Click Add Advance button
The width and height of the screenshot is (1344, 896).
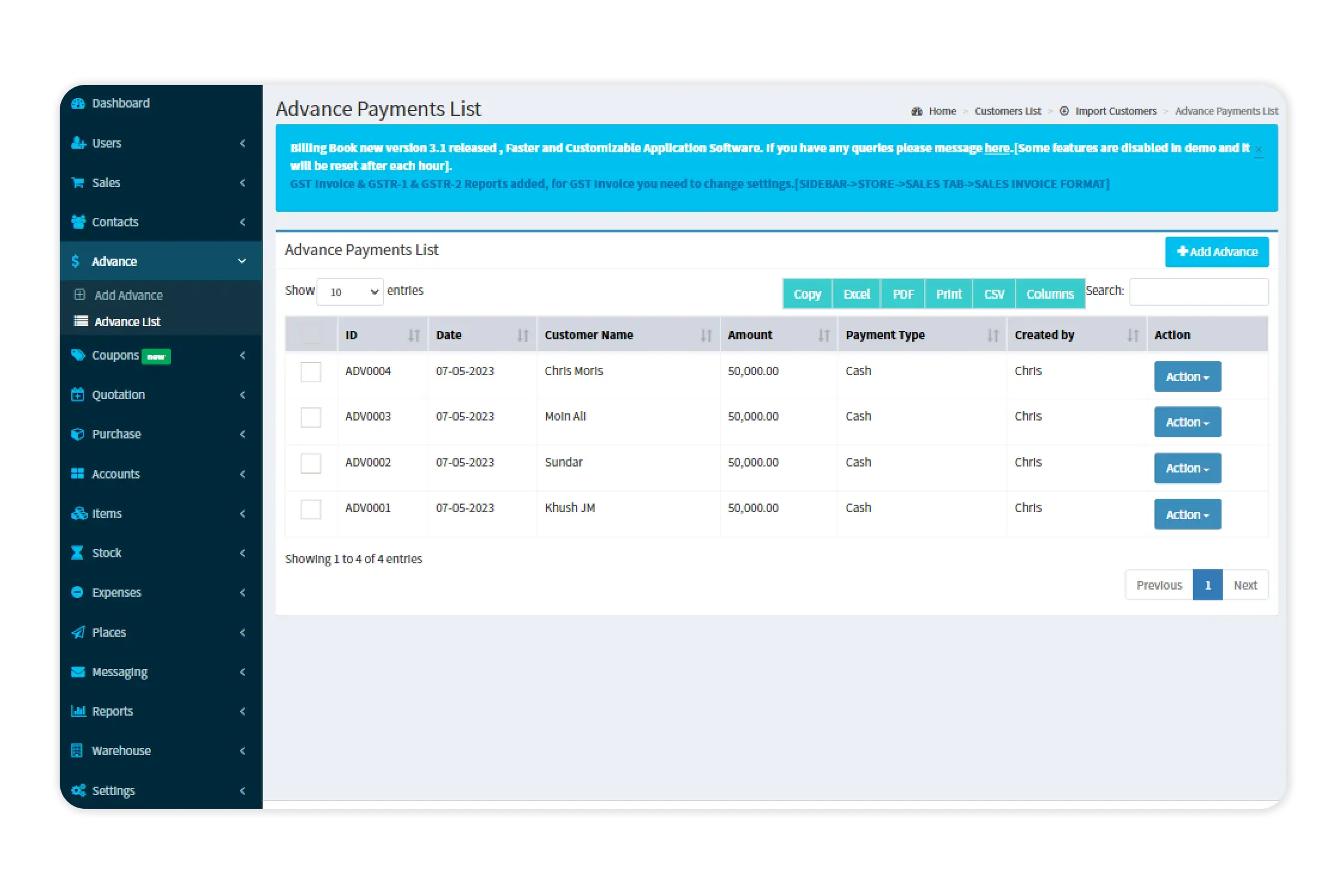[x=1217, y=251]
